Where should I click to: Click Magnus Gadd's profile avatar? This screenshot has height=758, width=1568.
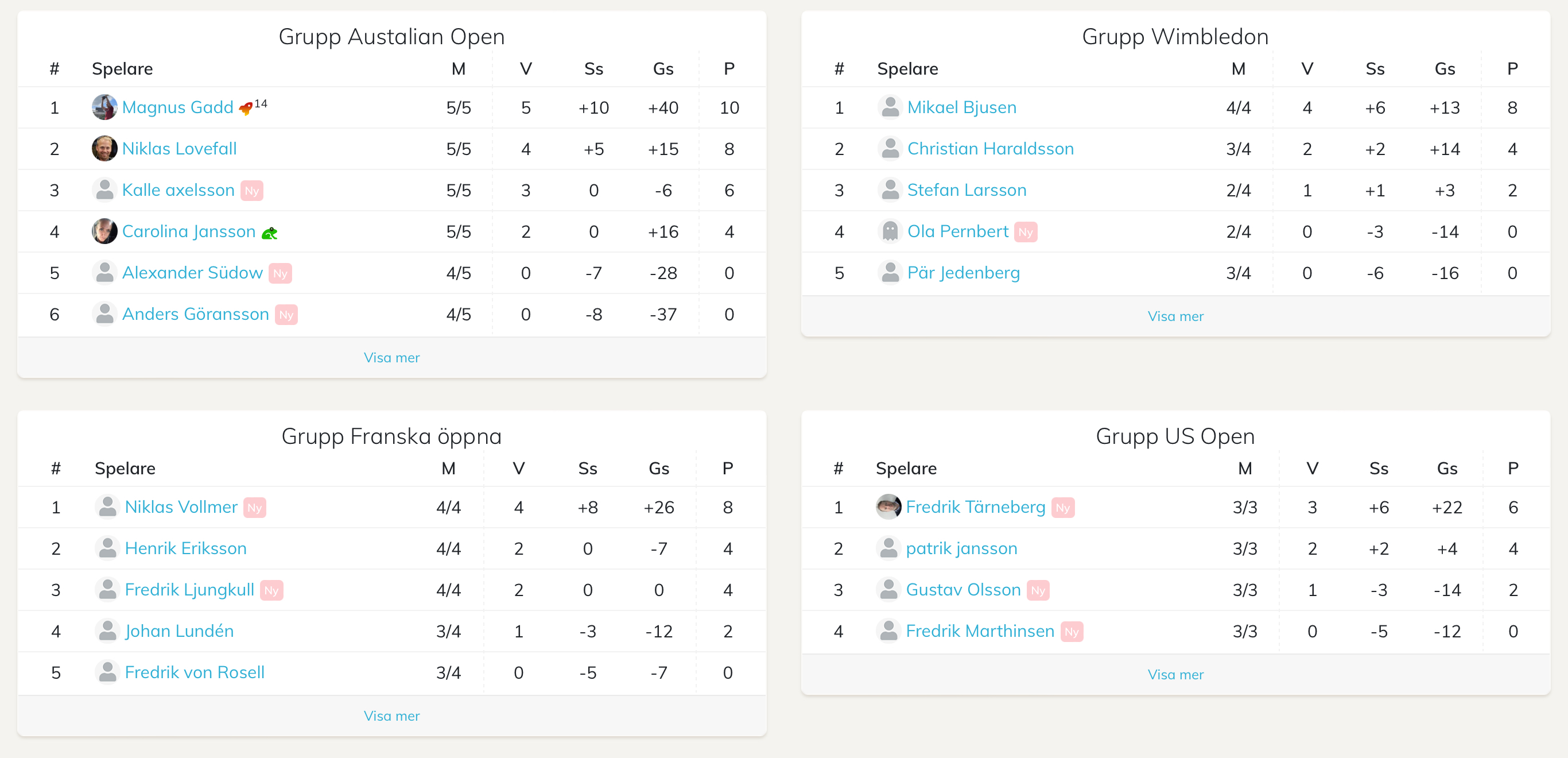coord(104,107)
